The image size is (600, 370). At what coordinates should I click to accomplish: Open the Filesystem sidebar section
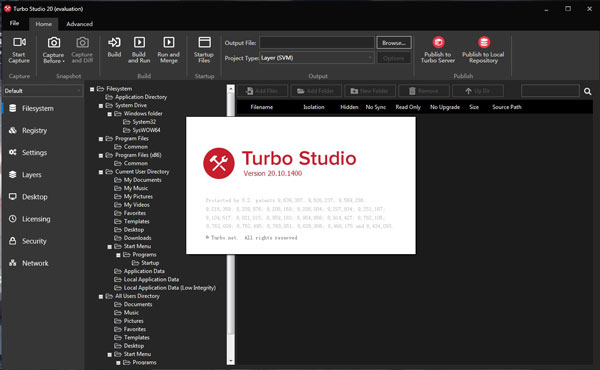pyautogui.click(x=42, y=108)
